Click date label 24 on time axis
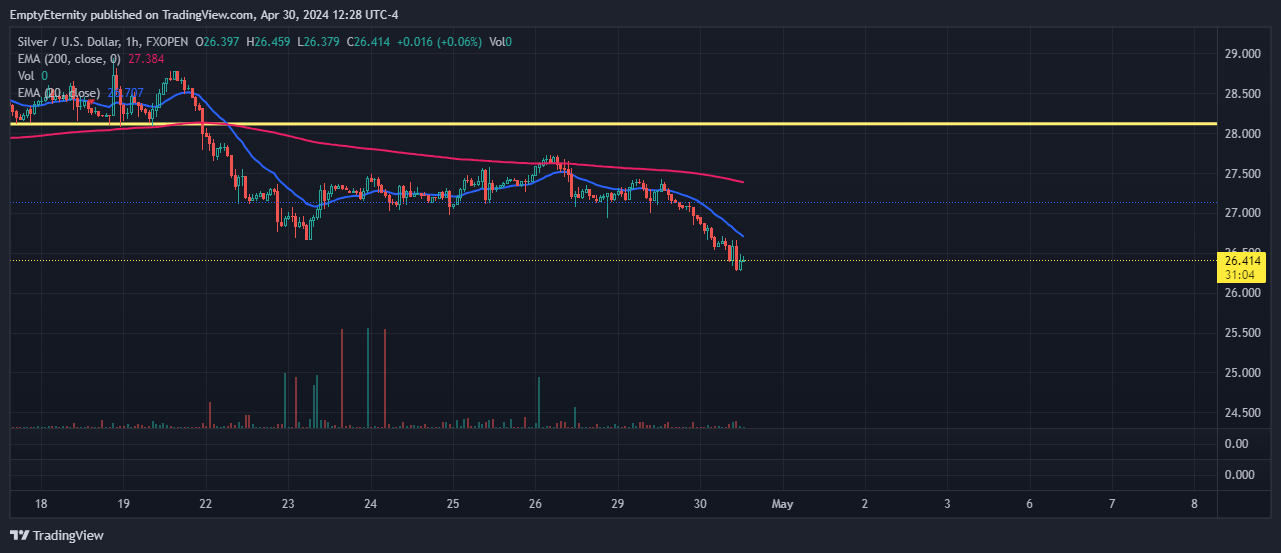This screenshot has height=553, width=1281. click(x=370, y=504)
